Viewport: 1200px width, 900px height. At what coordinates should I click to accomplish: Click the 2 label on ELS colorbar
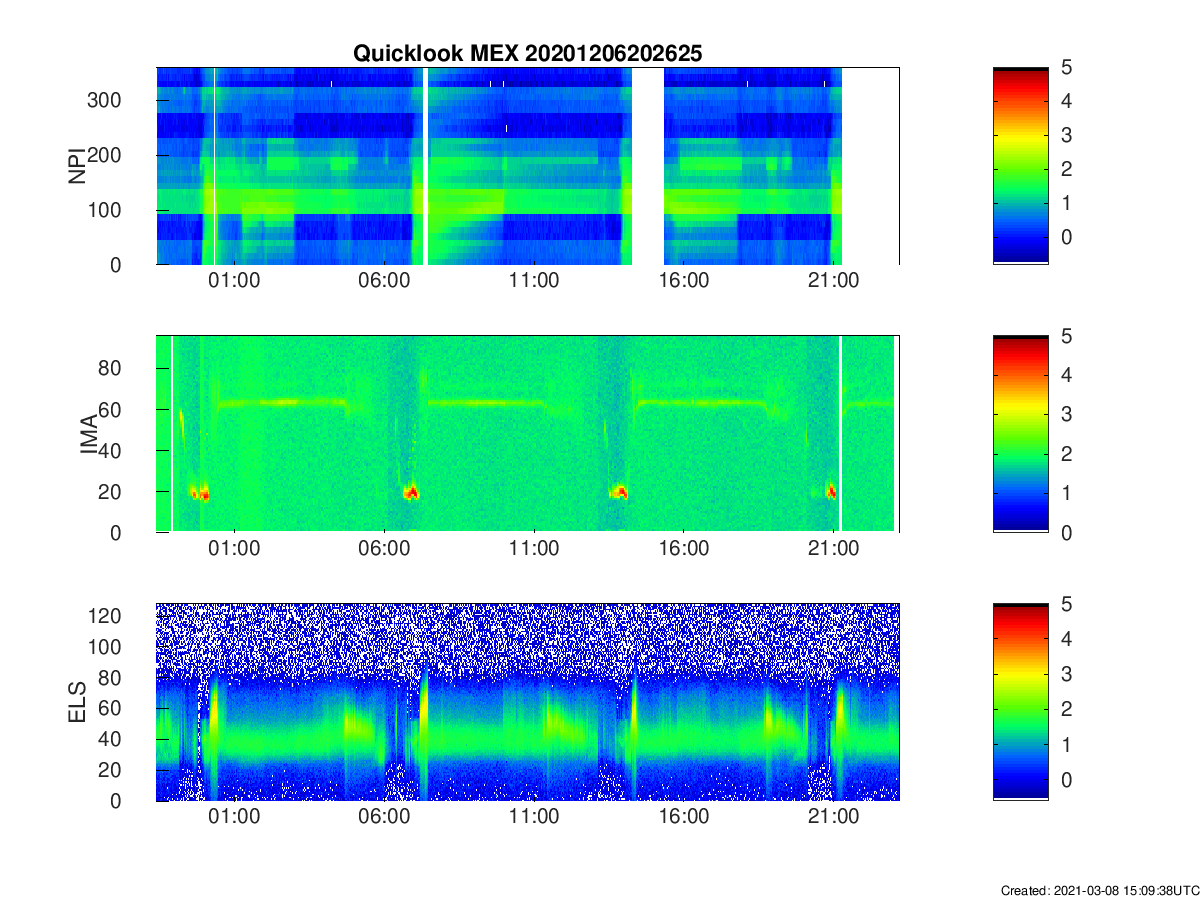coord(1065,709)
